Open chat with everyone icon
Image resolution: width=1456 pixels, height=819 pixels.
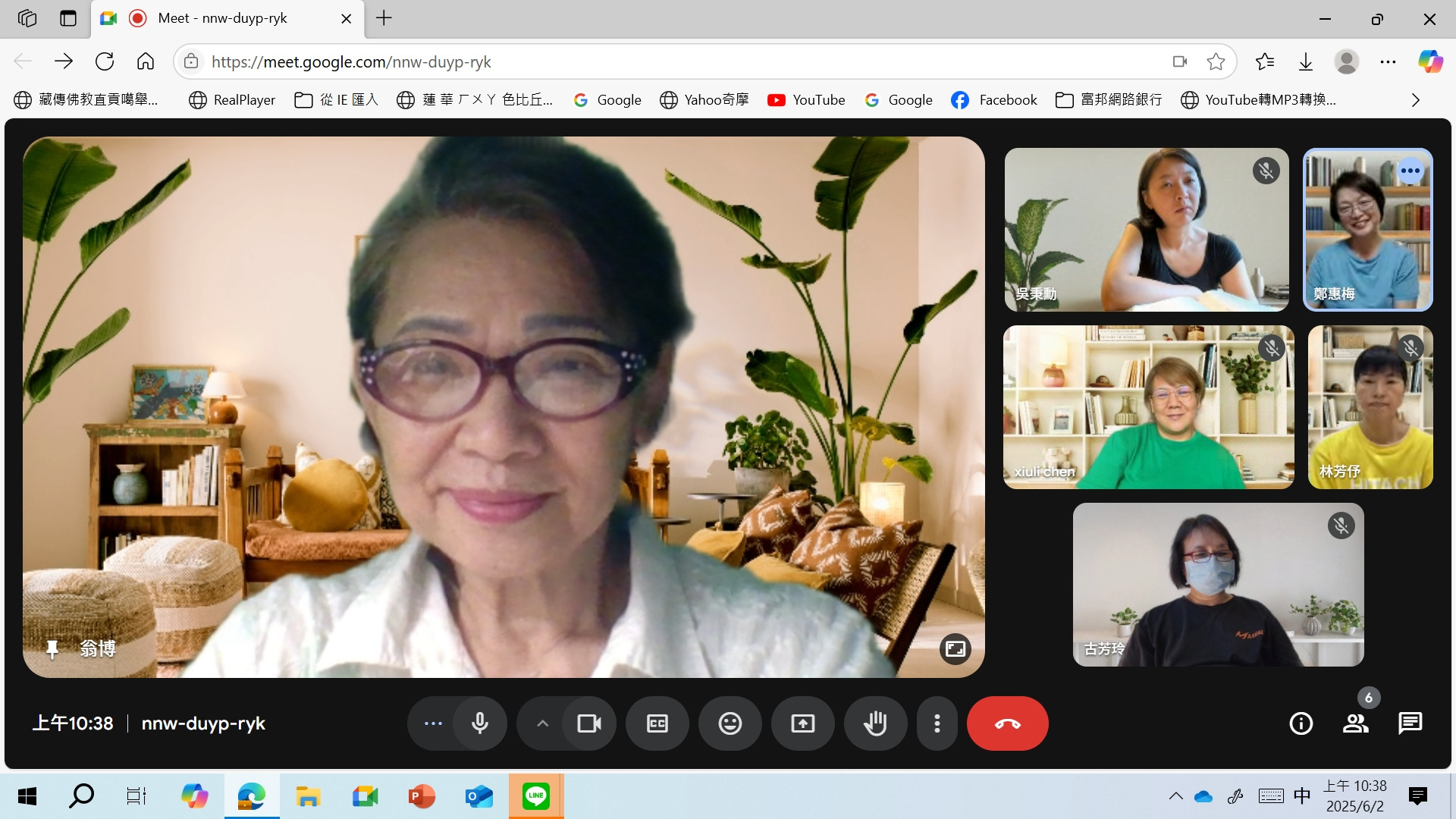1410,723
